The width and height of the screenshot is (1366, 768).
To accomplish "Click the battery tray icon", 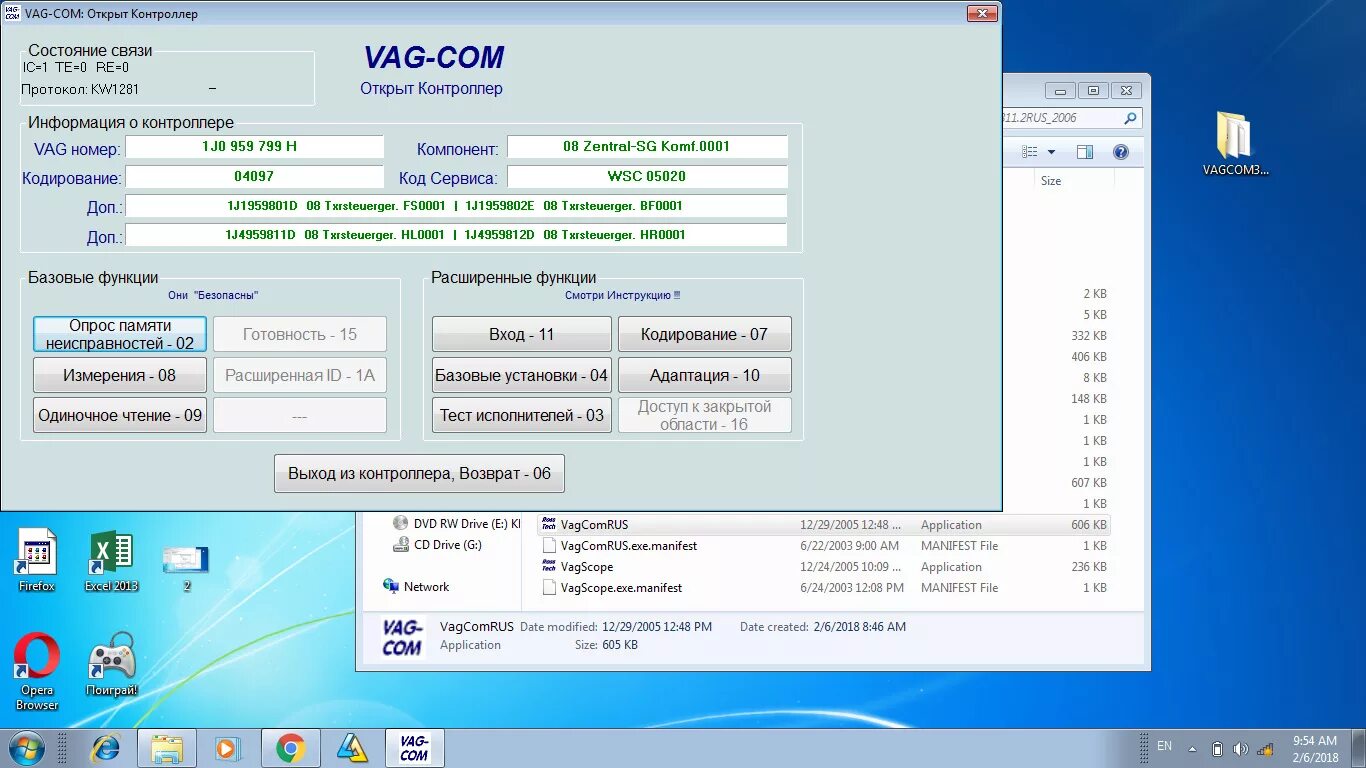I will [1217, 749].
